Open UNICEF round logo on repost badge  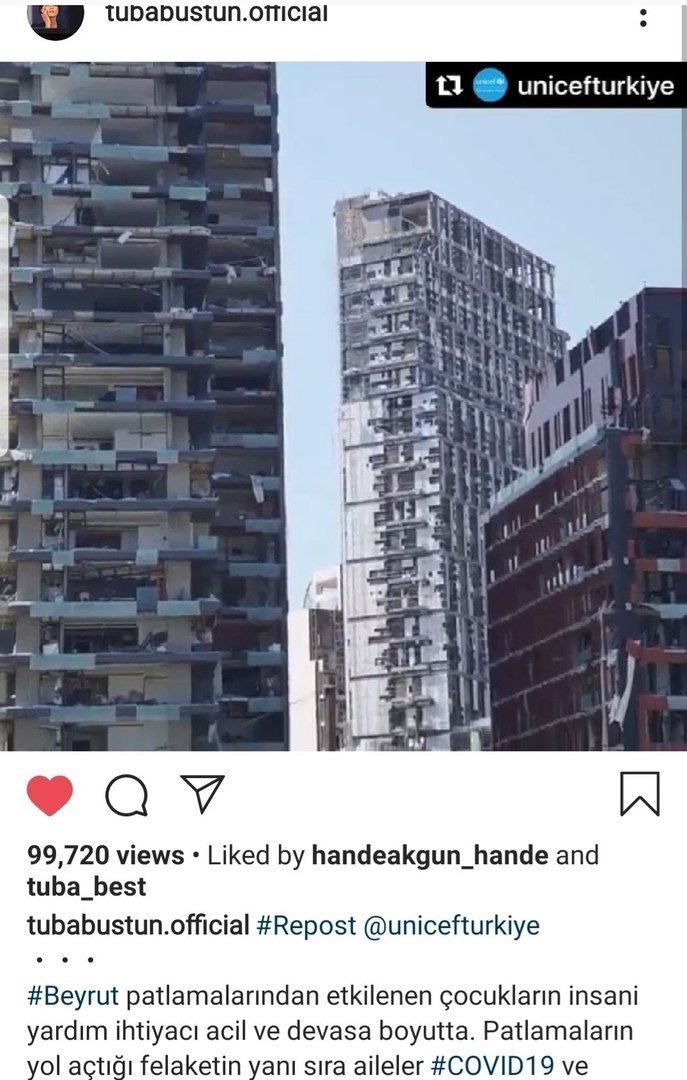click(x=491, y=85)
